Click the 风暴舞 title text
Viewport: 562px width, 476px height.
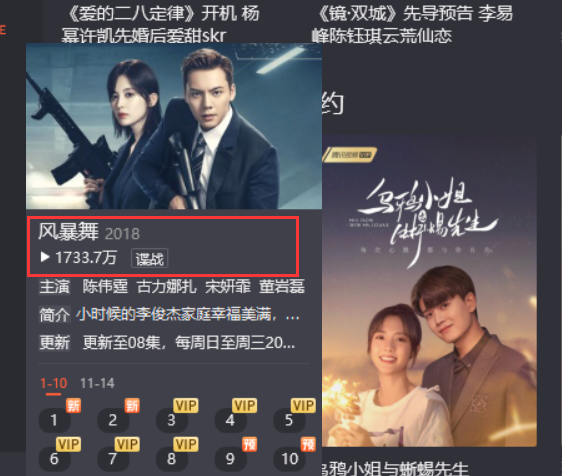(68, 232)
